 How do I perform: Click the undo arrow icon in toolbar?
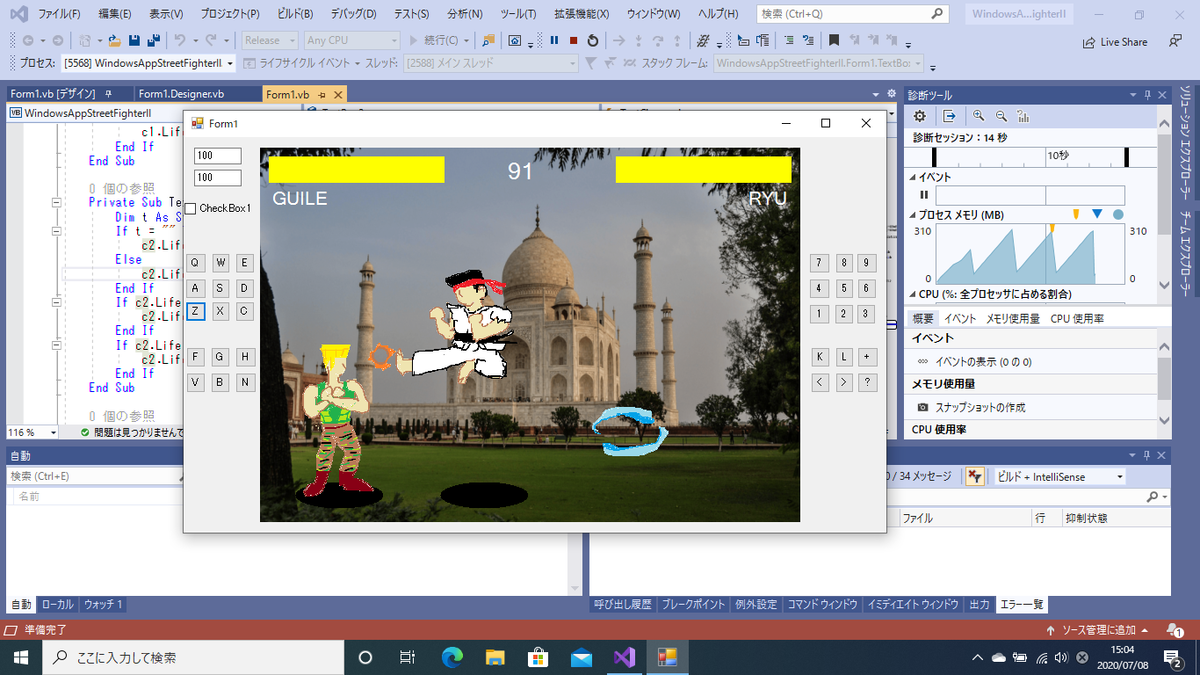(x=180, y=40)
